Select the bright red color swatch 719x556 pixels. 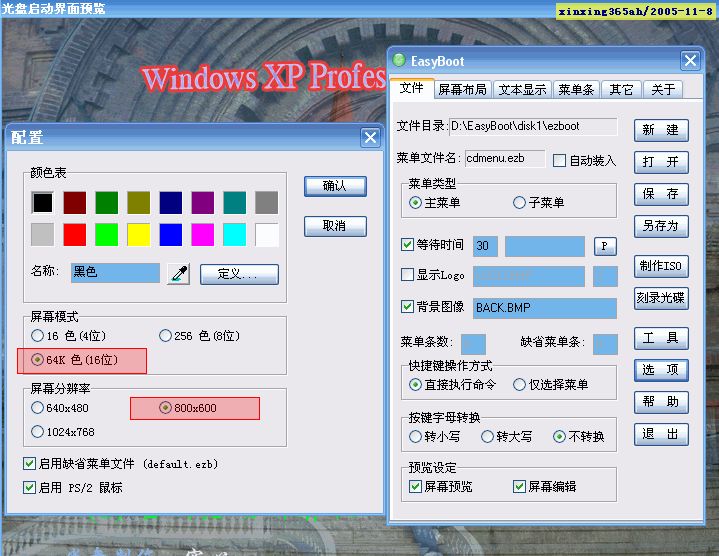[x=75, y=235]
